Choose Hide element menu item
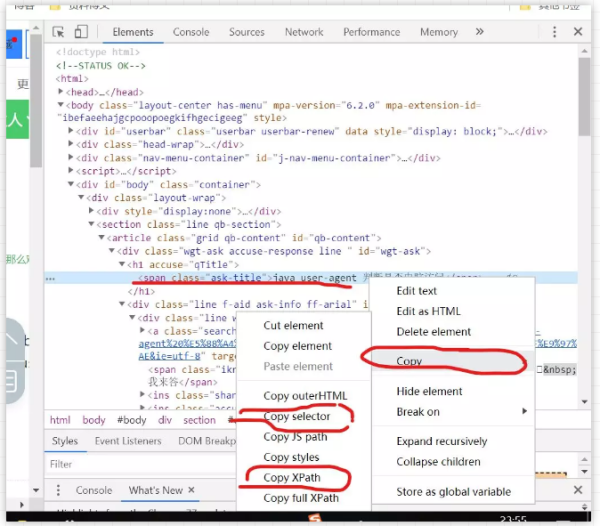The width and height of the screenshot is (600, 526). (429, 391)
